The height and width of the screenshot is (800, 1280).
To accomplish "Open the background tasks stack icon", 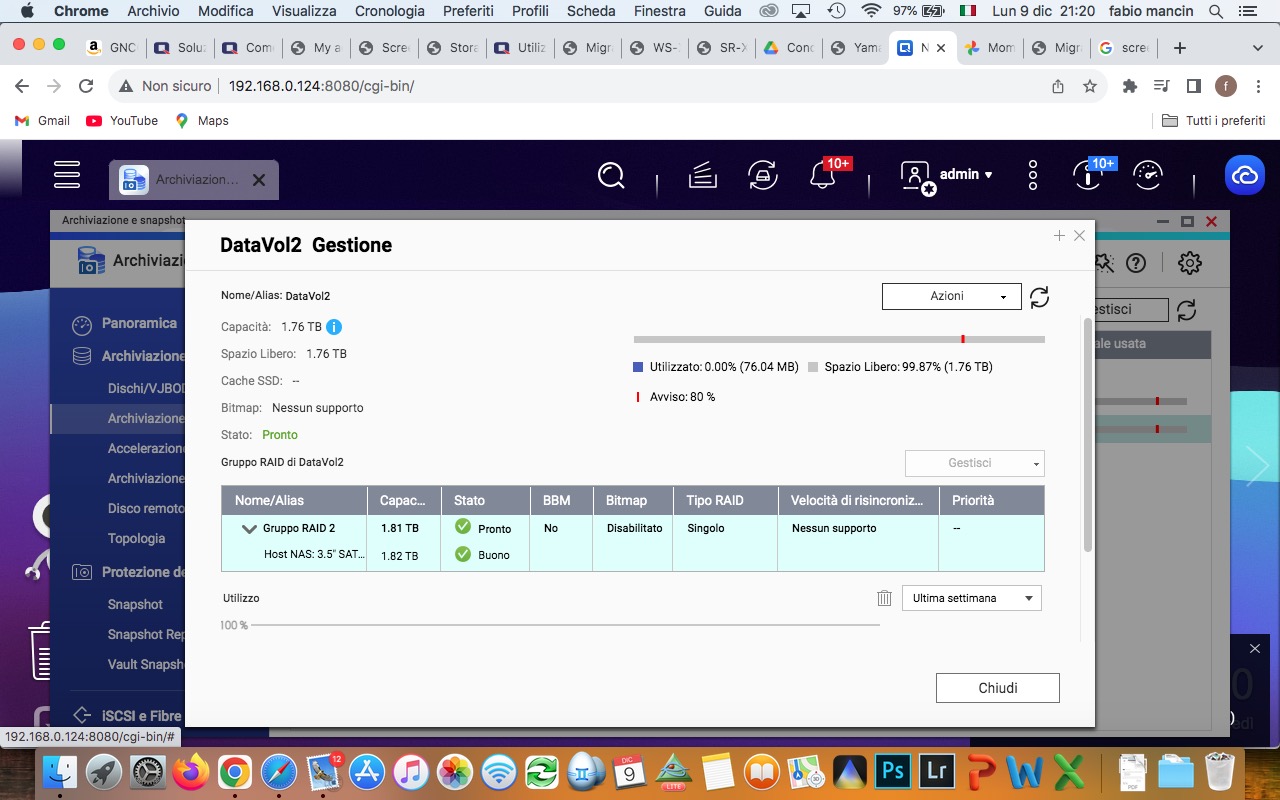I will pos(703,176).
